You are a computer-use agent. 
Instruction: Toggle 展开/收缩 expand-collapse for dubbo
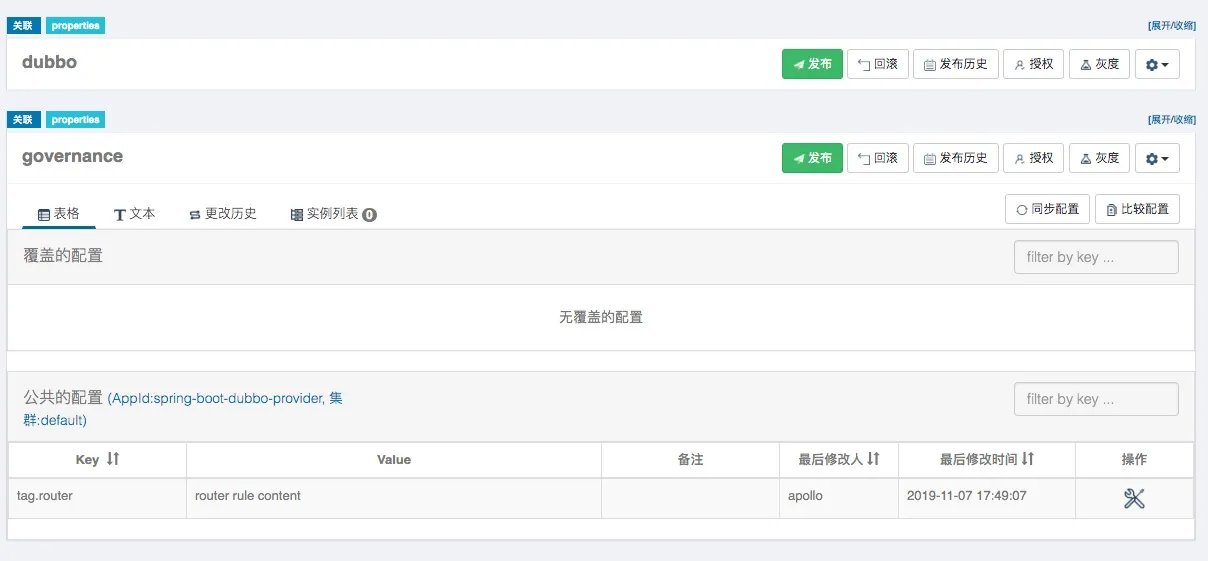tap(1171, 26)
